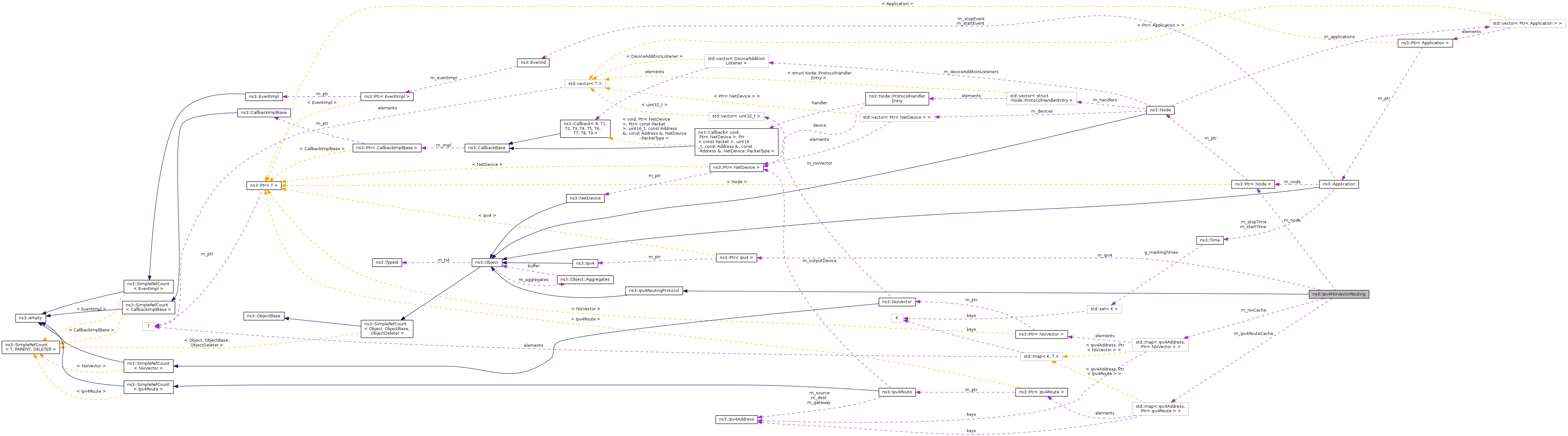Click ns3::Callback< void, Ptr< NetDevice >... > node
The width and height of the screenshot is (1568, 436).
[736, 141]
